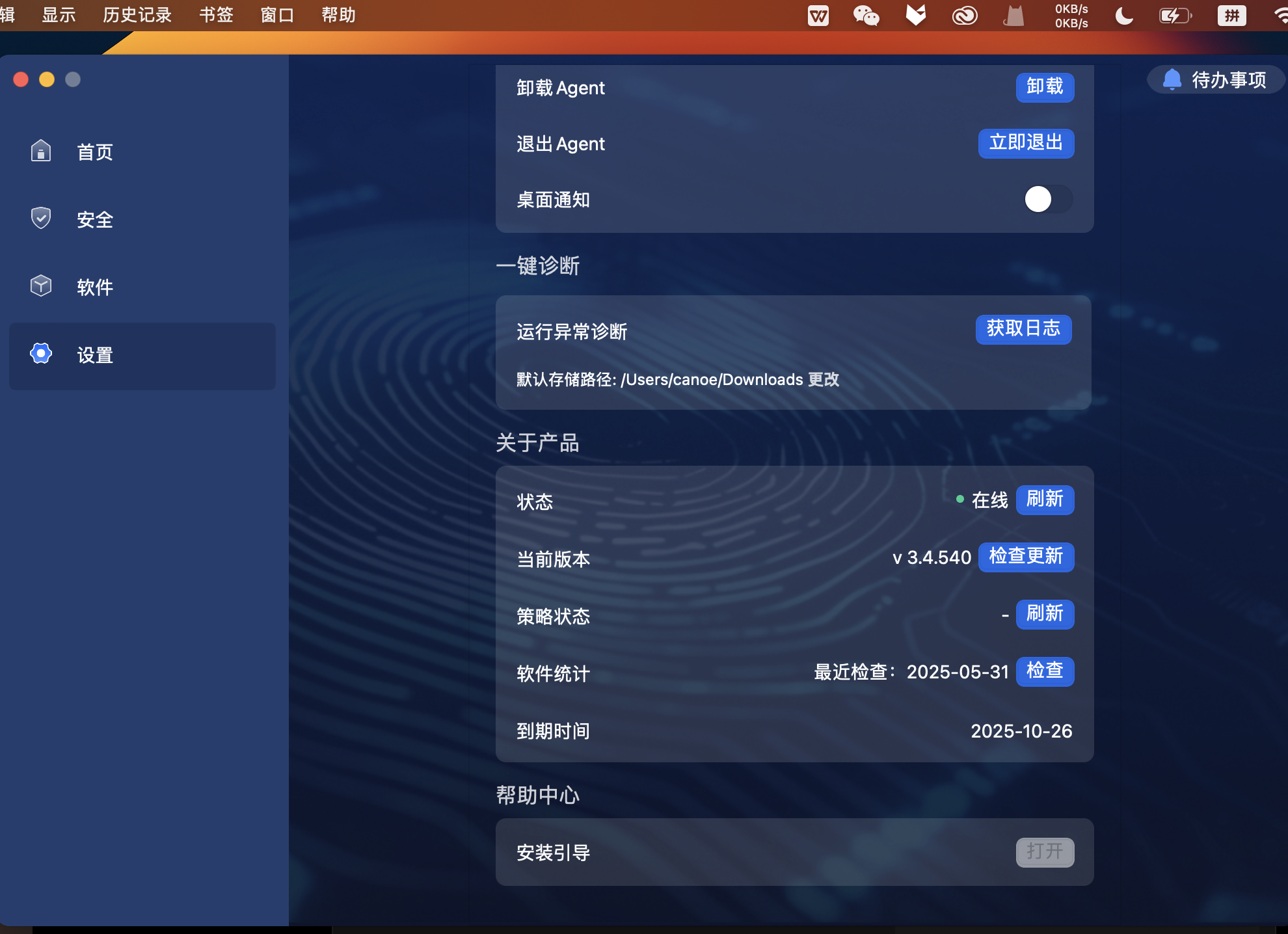Click 检查 in the software statistics row
The width and height of the screenshot is (1288, 934).
(1045, 671)
